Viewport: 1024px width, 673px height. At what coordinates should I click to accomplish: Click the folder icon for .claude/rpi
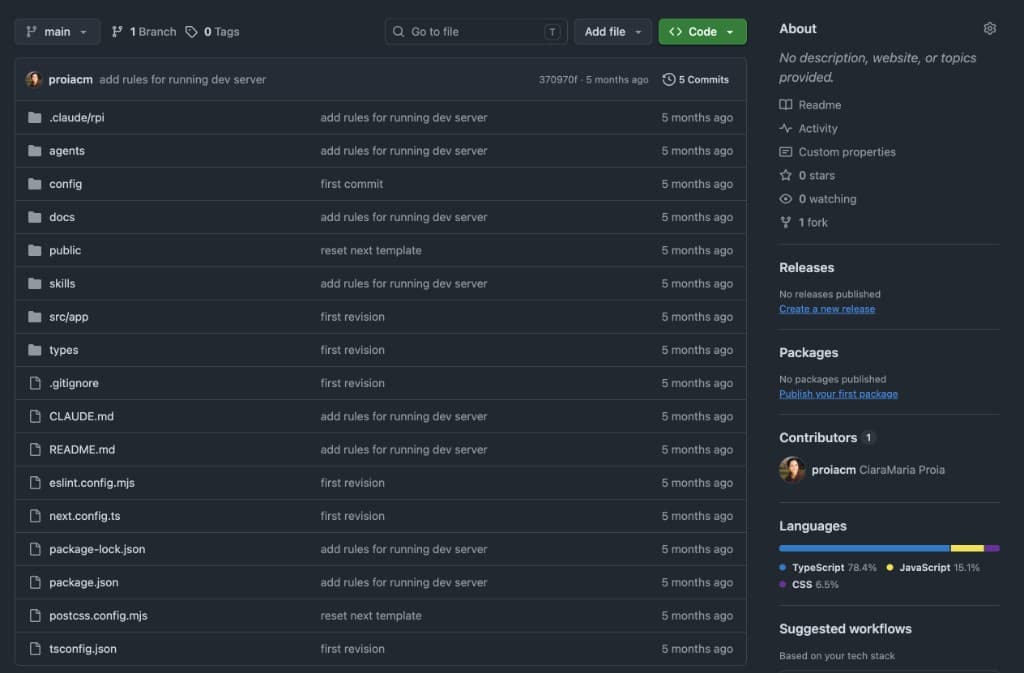(35, 117)
